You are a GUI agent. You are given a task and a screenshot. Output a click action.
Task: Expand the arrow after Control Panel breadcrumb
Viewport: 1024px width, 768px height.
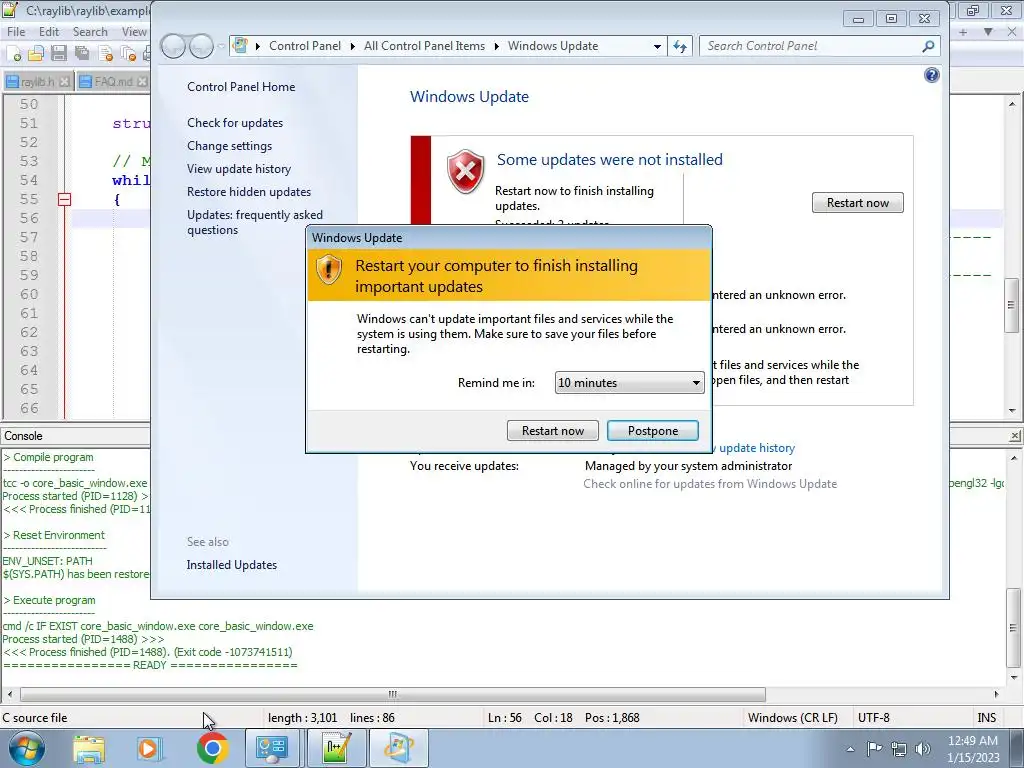tap(353, 46)
